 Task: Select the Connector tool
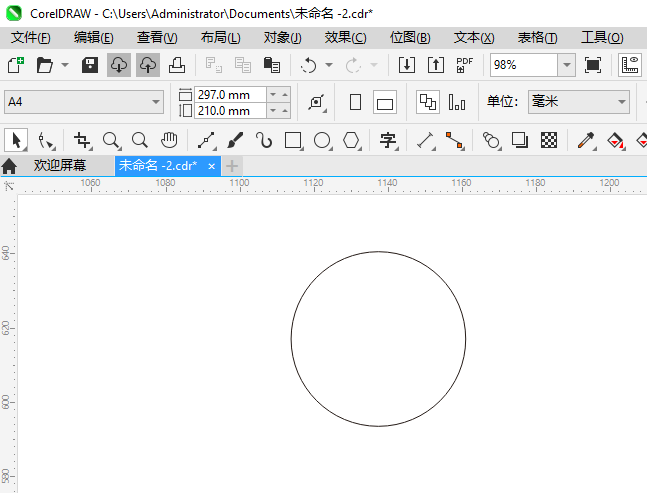[x=455, y=140]
